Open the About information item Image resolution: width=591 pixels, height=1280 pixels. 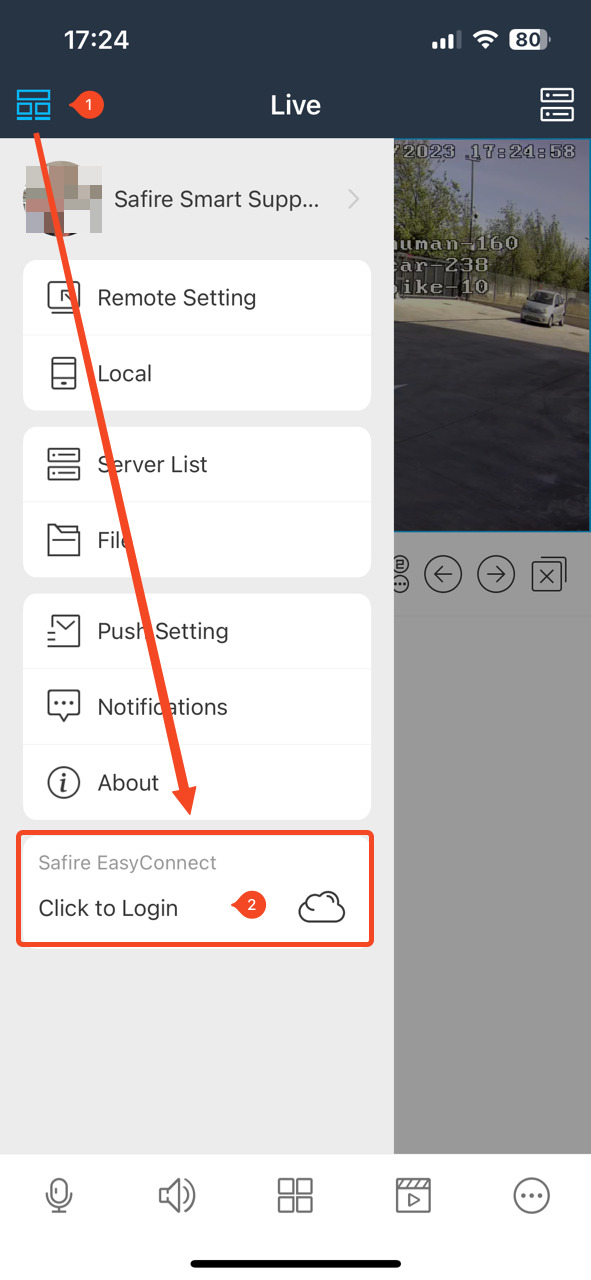[x=197, y=783]
